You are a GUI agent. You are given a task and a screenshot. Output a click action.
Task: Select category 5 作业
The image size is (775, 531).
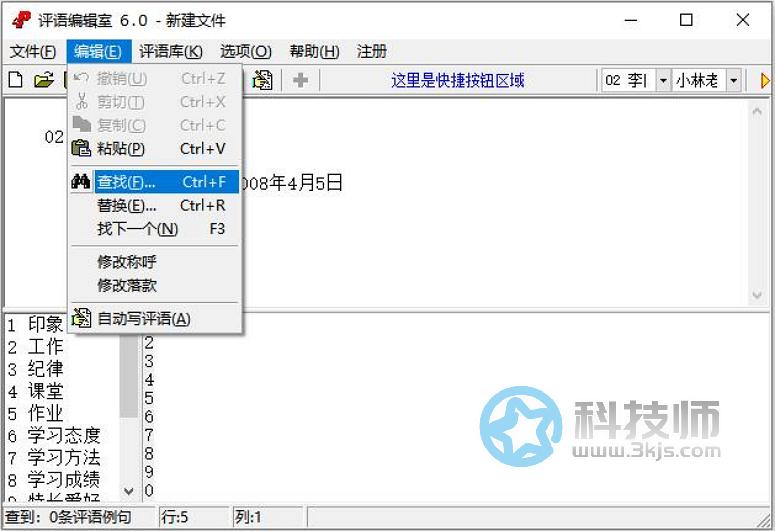coord(35,413)
